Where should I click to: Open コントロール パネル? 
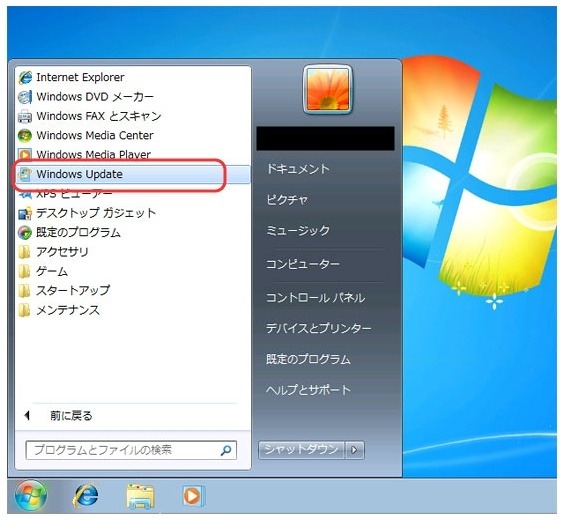coord(315,298)
